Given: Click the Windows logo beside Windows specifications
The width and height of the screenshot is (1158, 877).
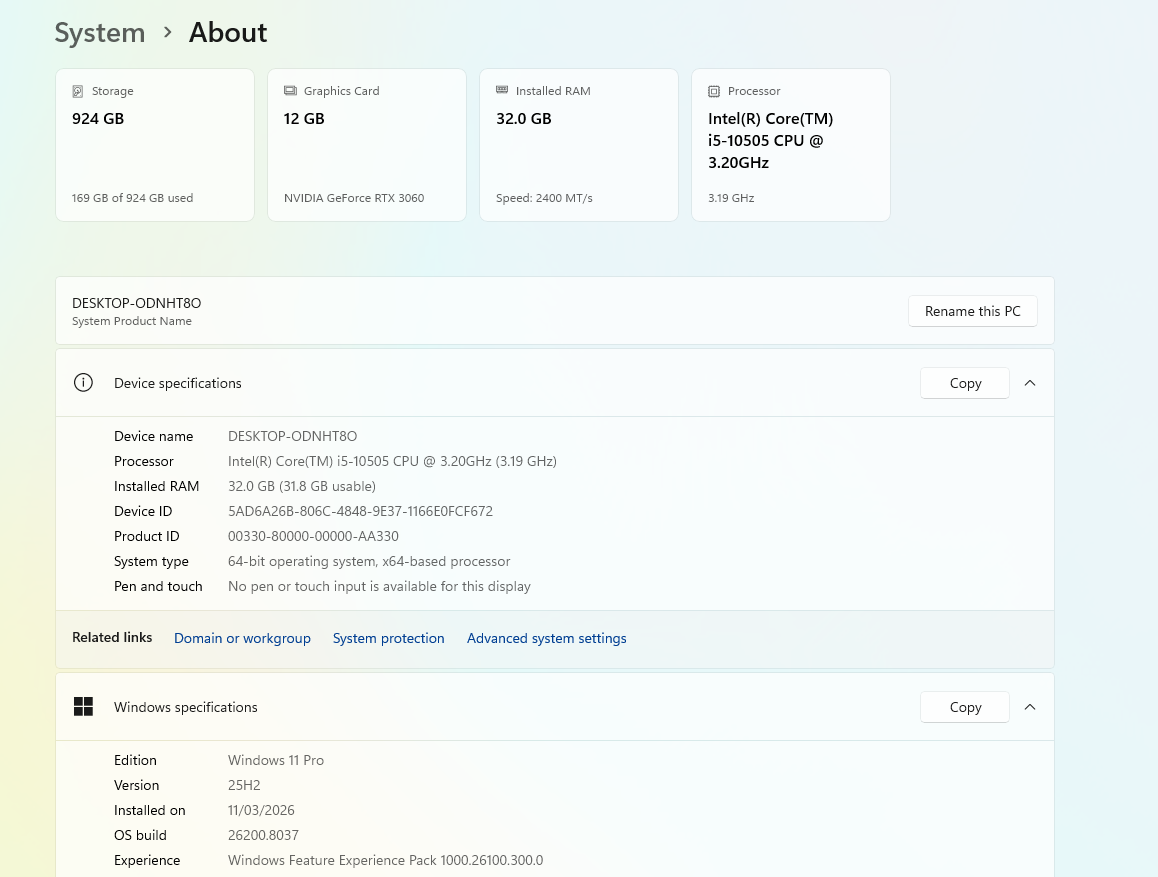Looking at the screenshot, I should click(x=83, y=707).
